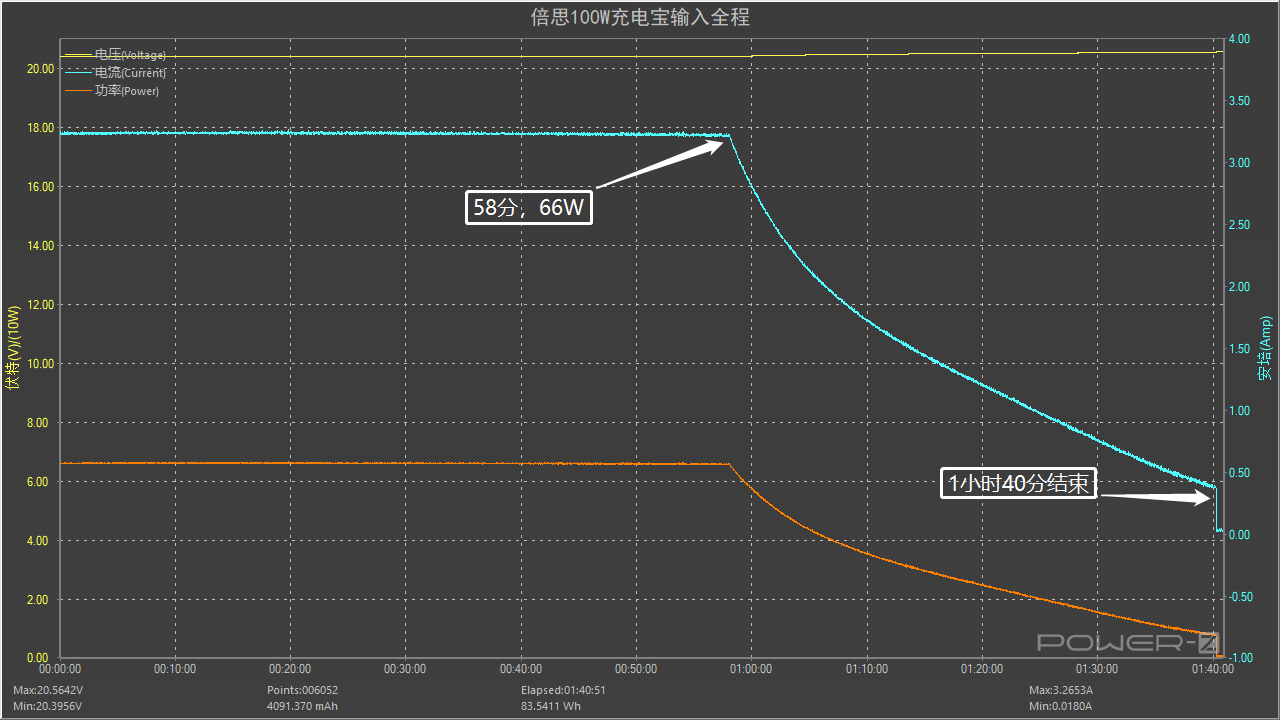Click the yellow Voltage legend line marker
Viewport: 1280px width, 720px height.
point(78,55)
